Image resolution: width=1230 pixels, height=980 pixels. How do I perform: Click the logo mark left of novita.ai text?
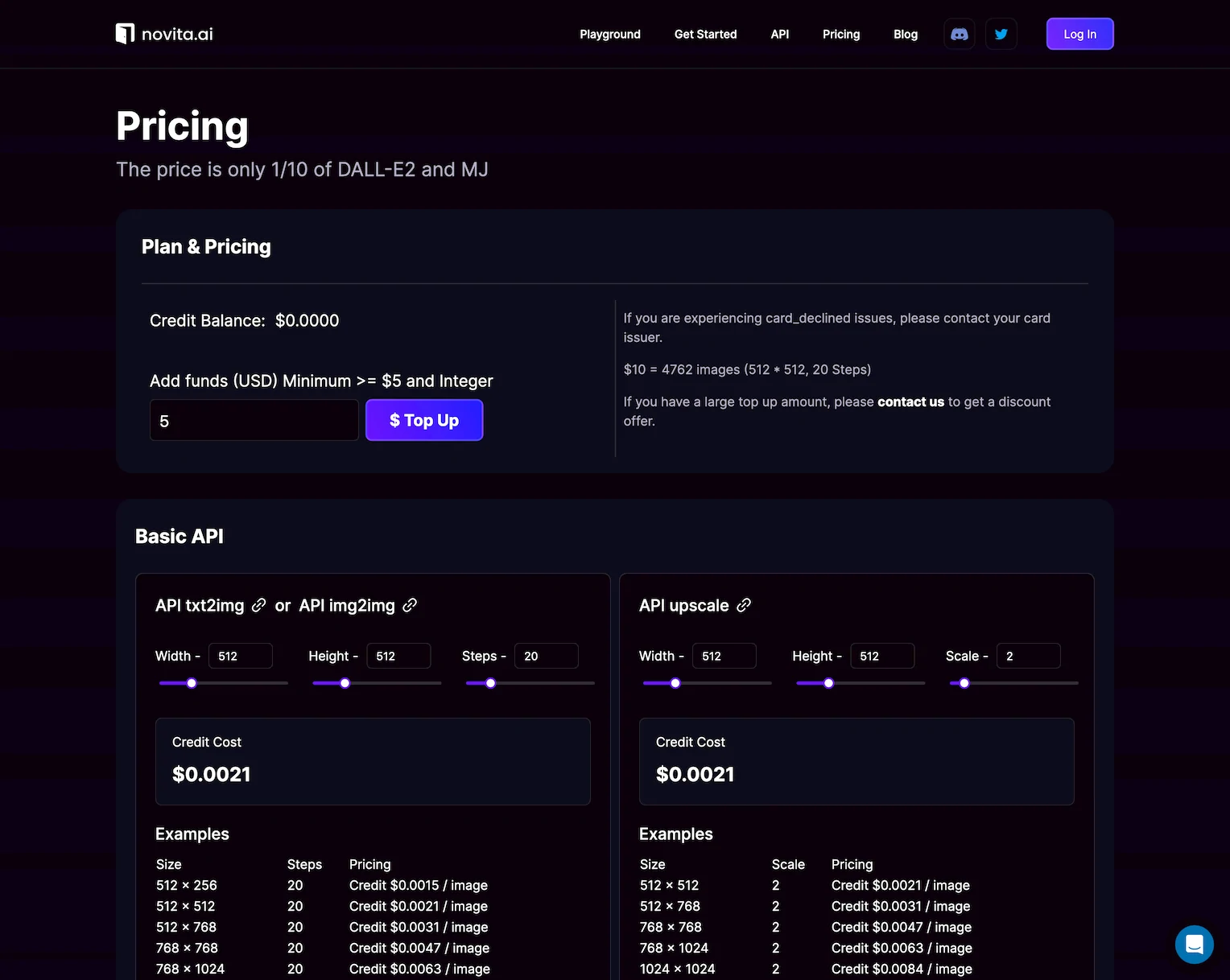[126, 33]
